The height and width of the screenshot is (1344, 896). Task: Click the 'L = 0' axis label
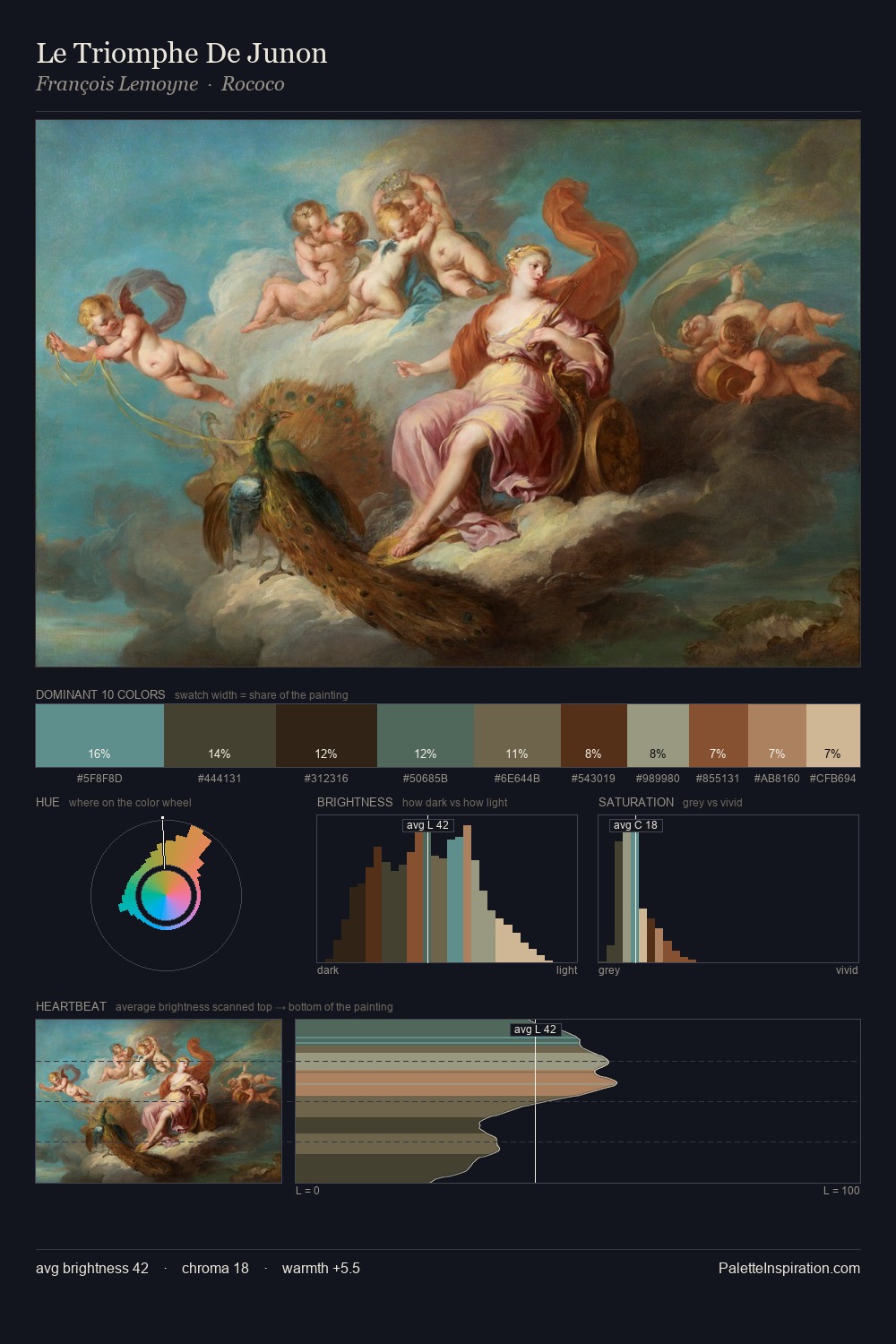click(x=307, y=1191)
